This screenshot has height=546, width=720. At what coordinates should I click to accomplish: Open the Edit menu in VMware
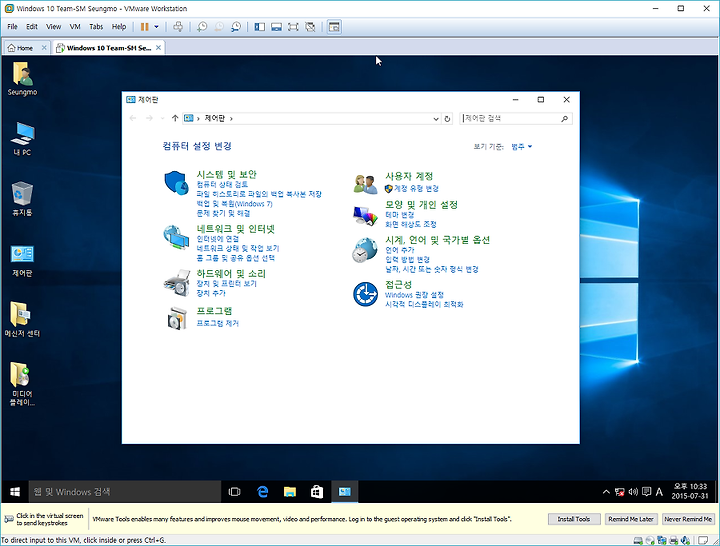pyautogui.click(x=32, y=27)
